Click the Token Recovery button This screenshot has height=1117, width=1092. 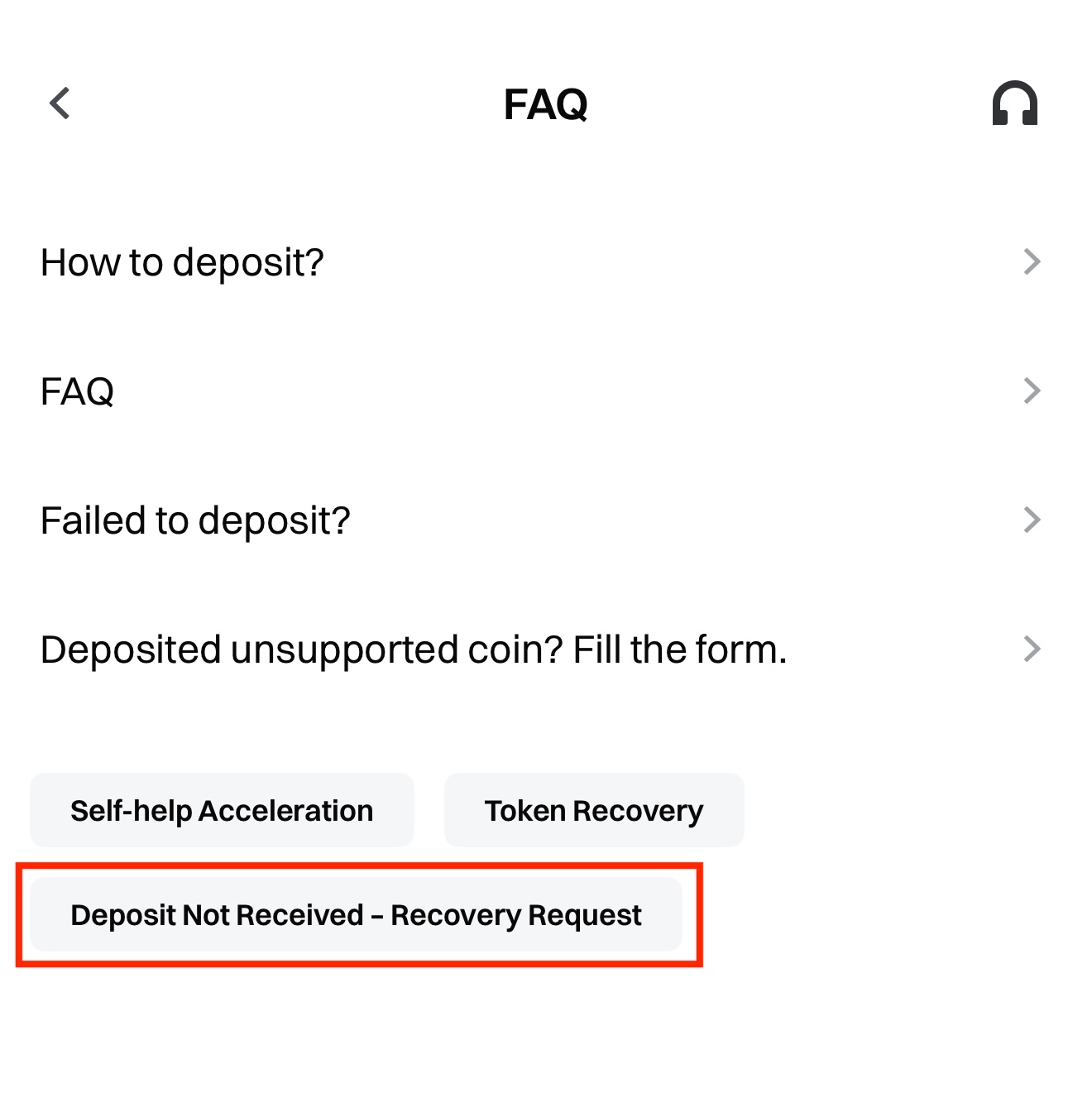pos(594,811)
